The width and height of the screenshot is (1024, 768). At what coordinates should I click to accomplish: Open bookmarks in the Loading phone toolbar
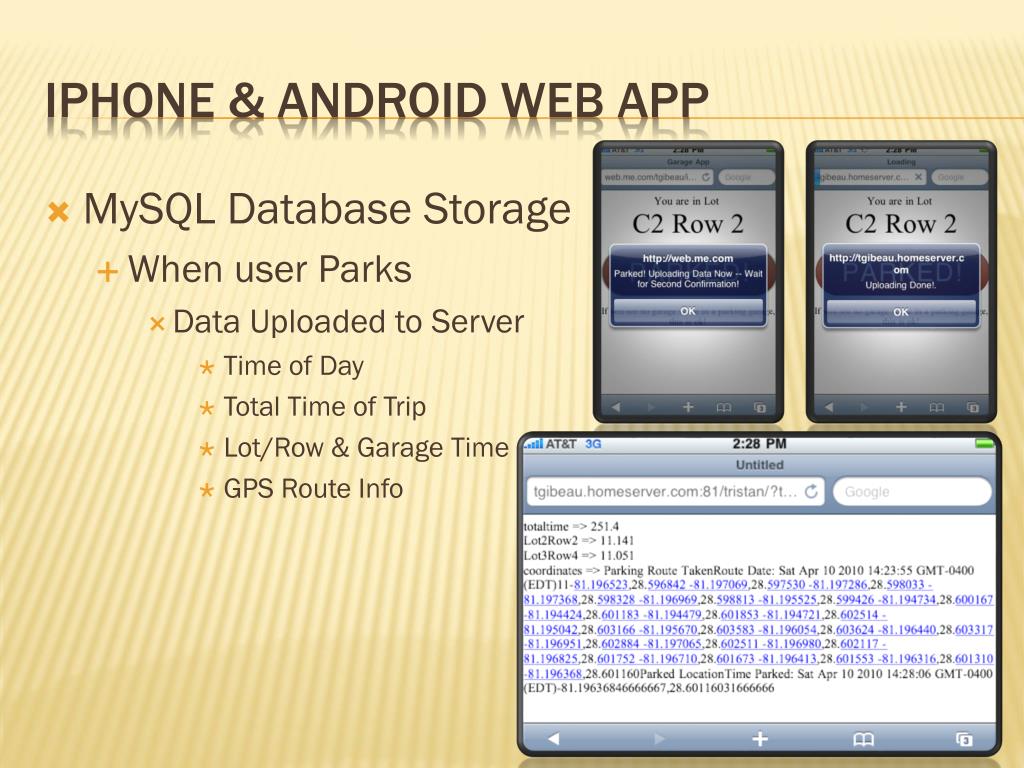tap(936, 408)
